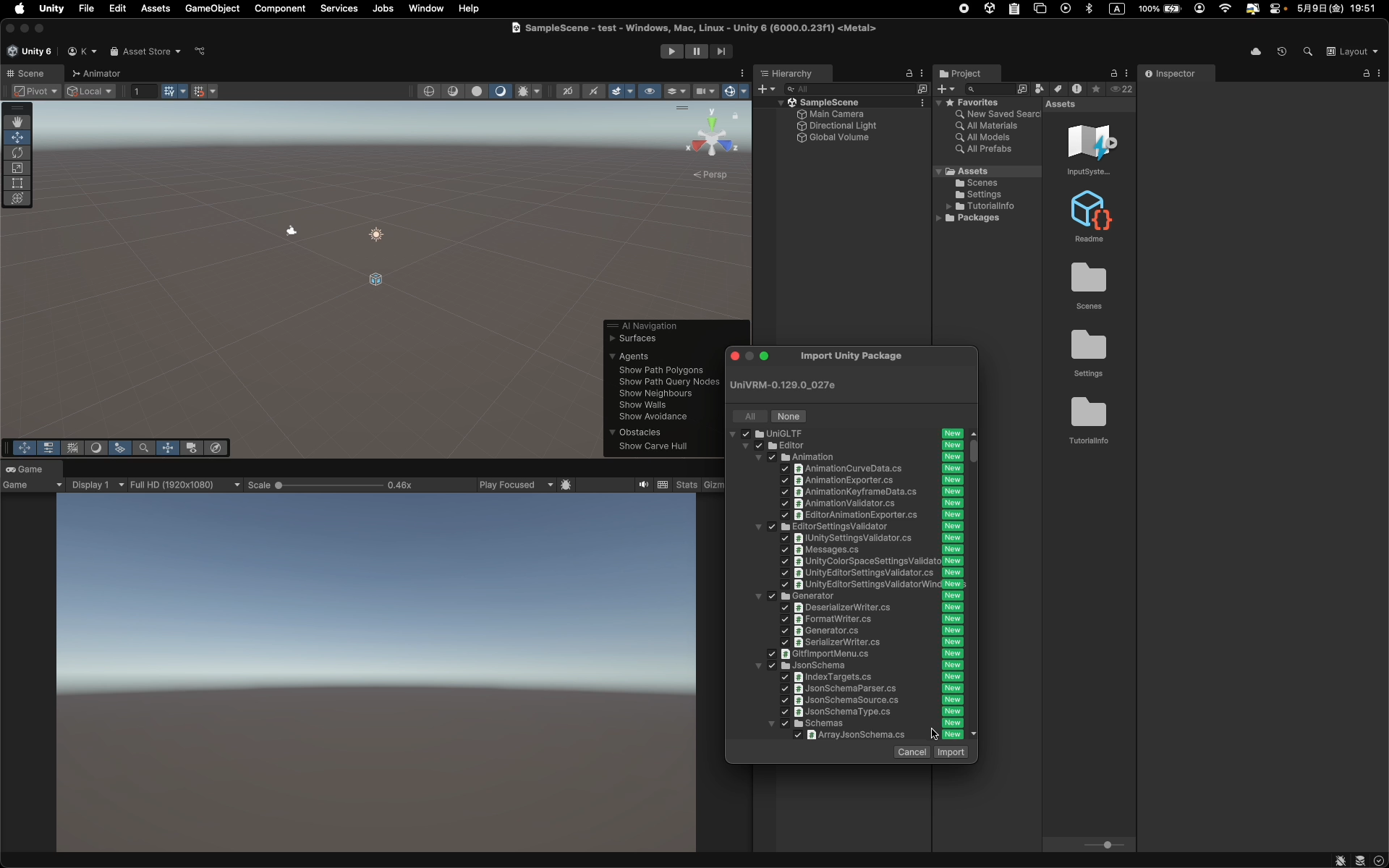This screenshot has height=868, width=1389.
Task: Click the Pause button
Action: pyautogui.click(x=696, y=51)
